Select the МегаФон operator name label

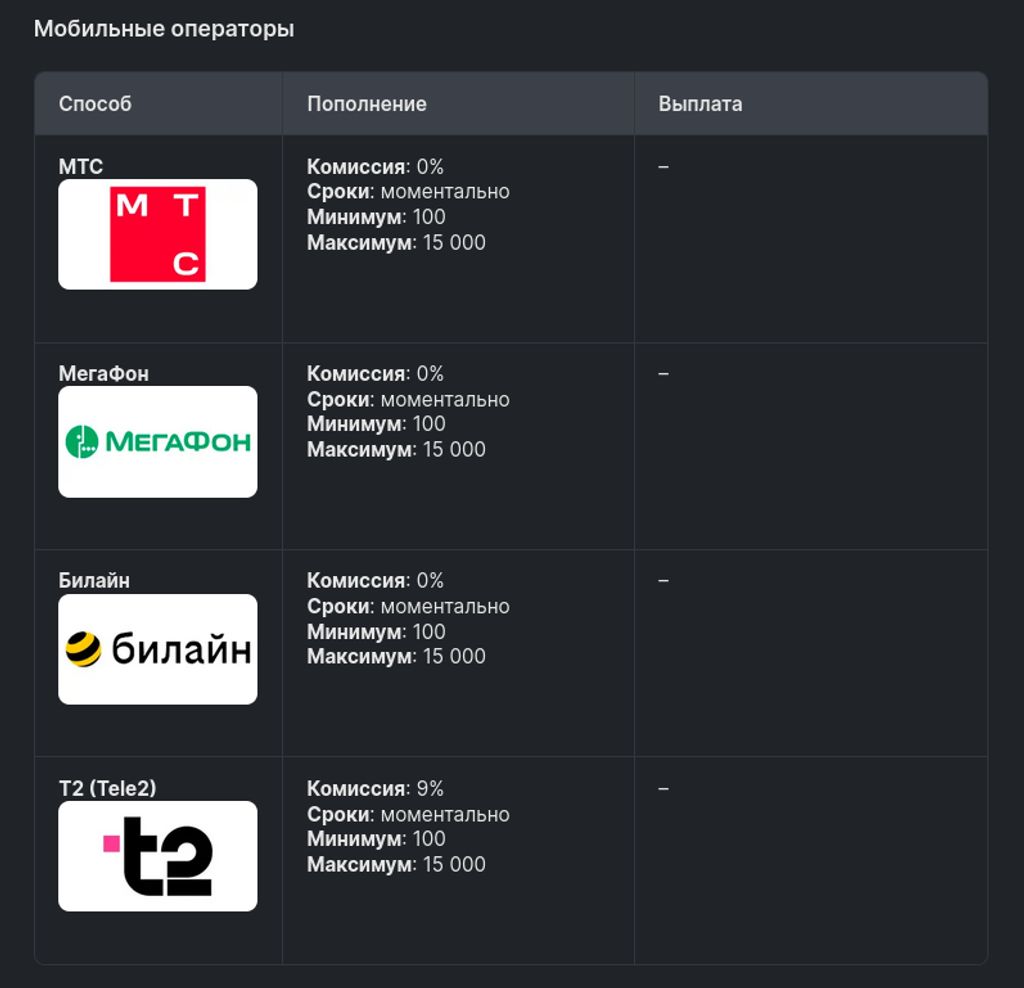point(104,374)
